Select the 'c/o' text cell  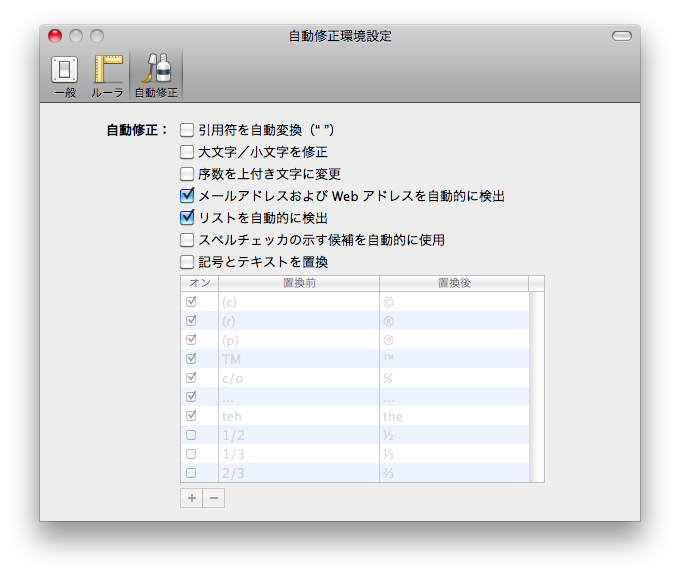tap(299, 378)
